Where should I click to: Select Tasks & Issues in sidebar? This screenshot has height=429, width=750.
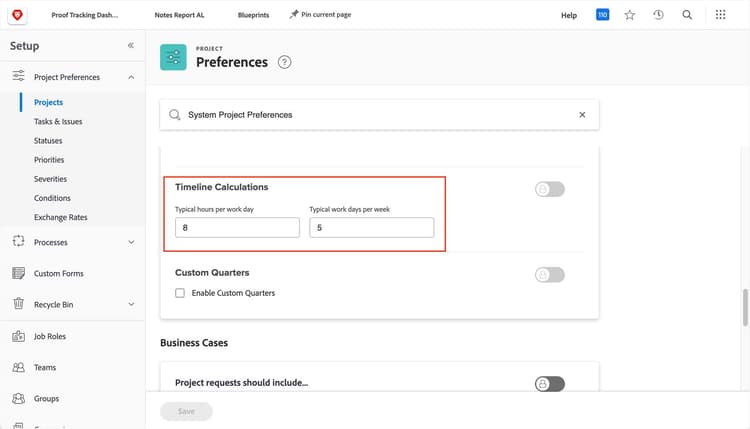point(58,121)
